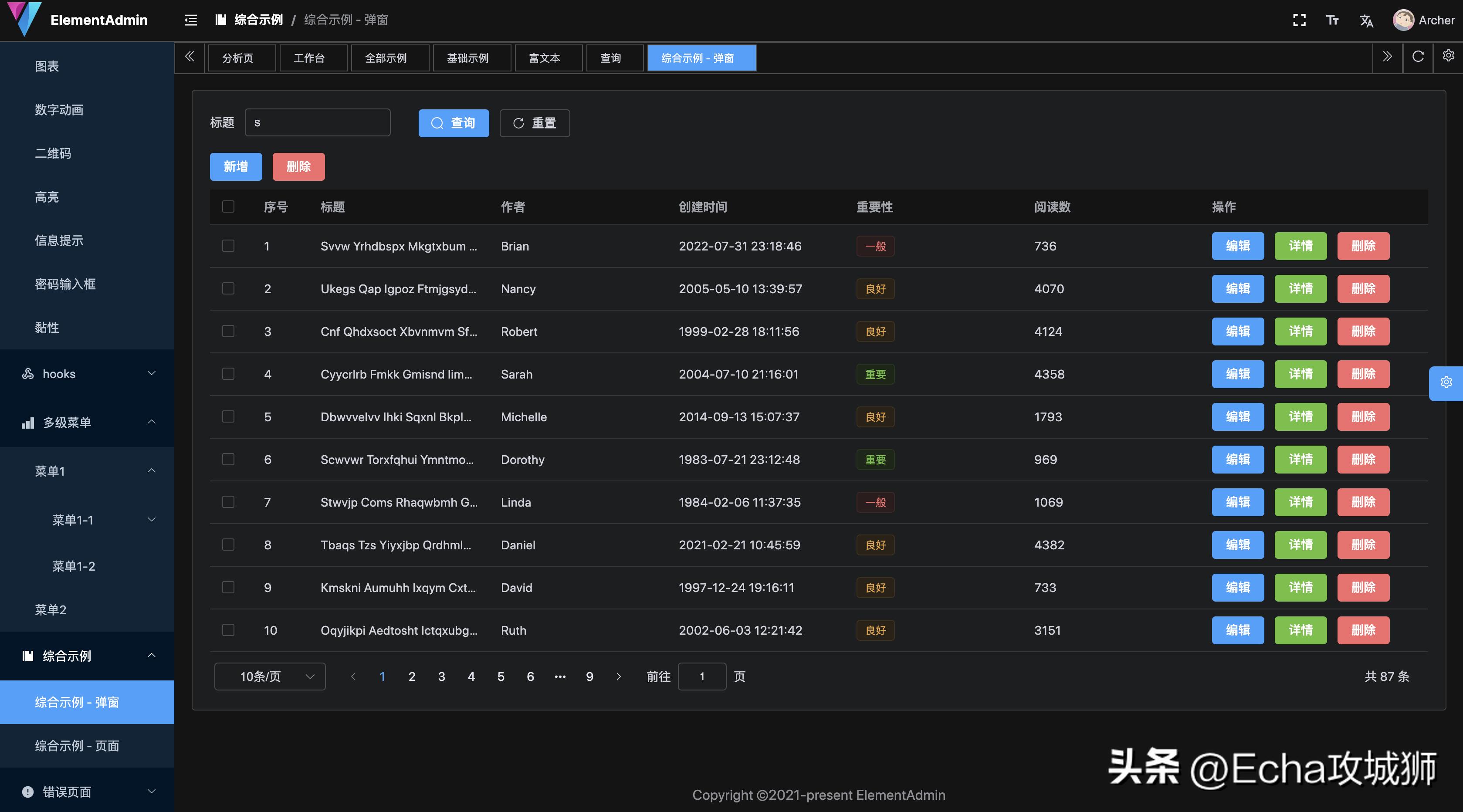1463x812 pixels.
Task: Select the checkbox for row 9 David
Action: 228,587
